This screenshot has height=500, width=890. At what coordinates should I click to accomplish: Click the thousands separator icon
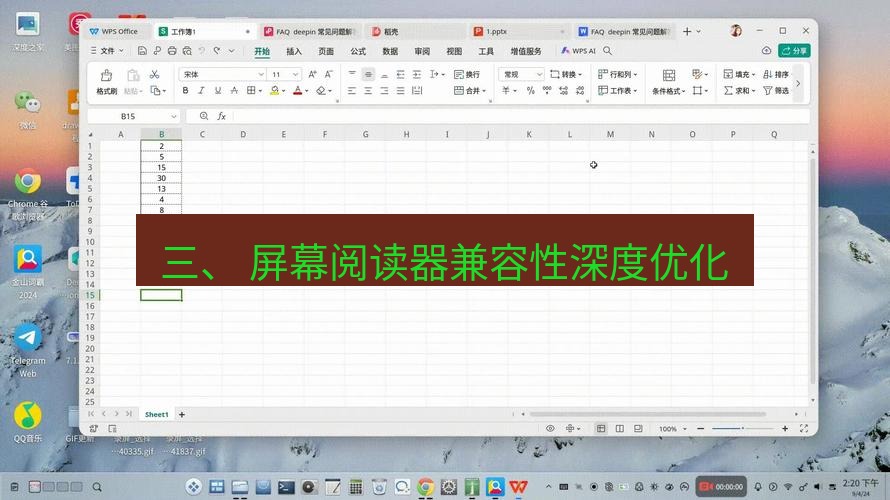pyautogui.click(x=547, y=91)
